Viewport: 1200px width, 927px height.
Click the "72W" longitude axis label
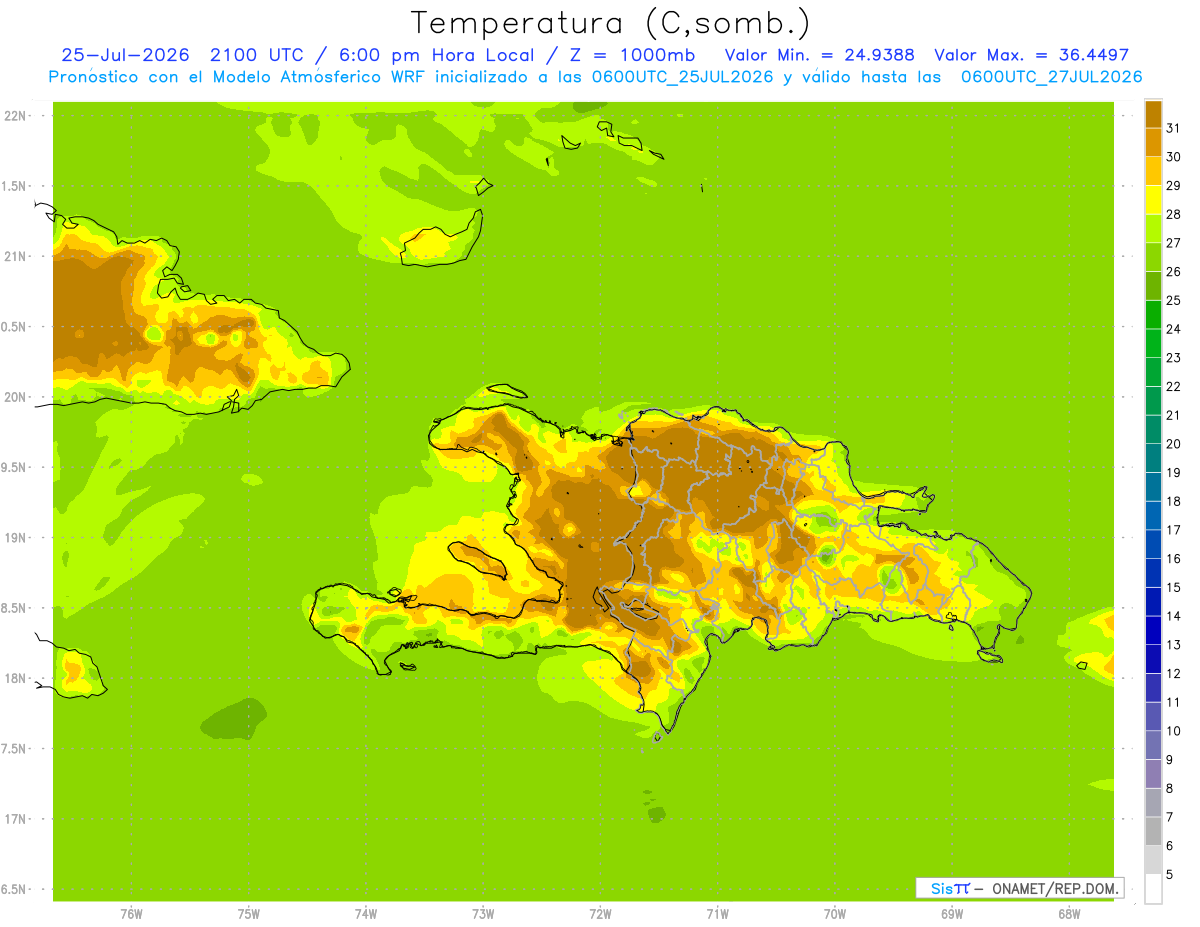(600, 914)
